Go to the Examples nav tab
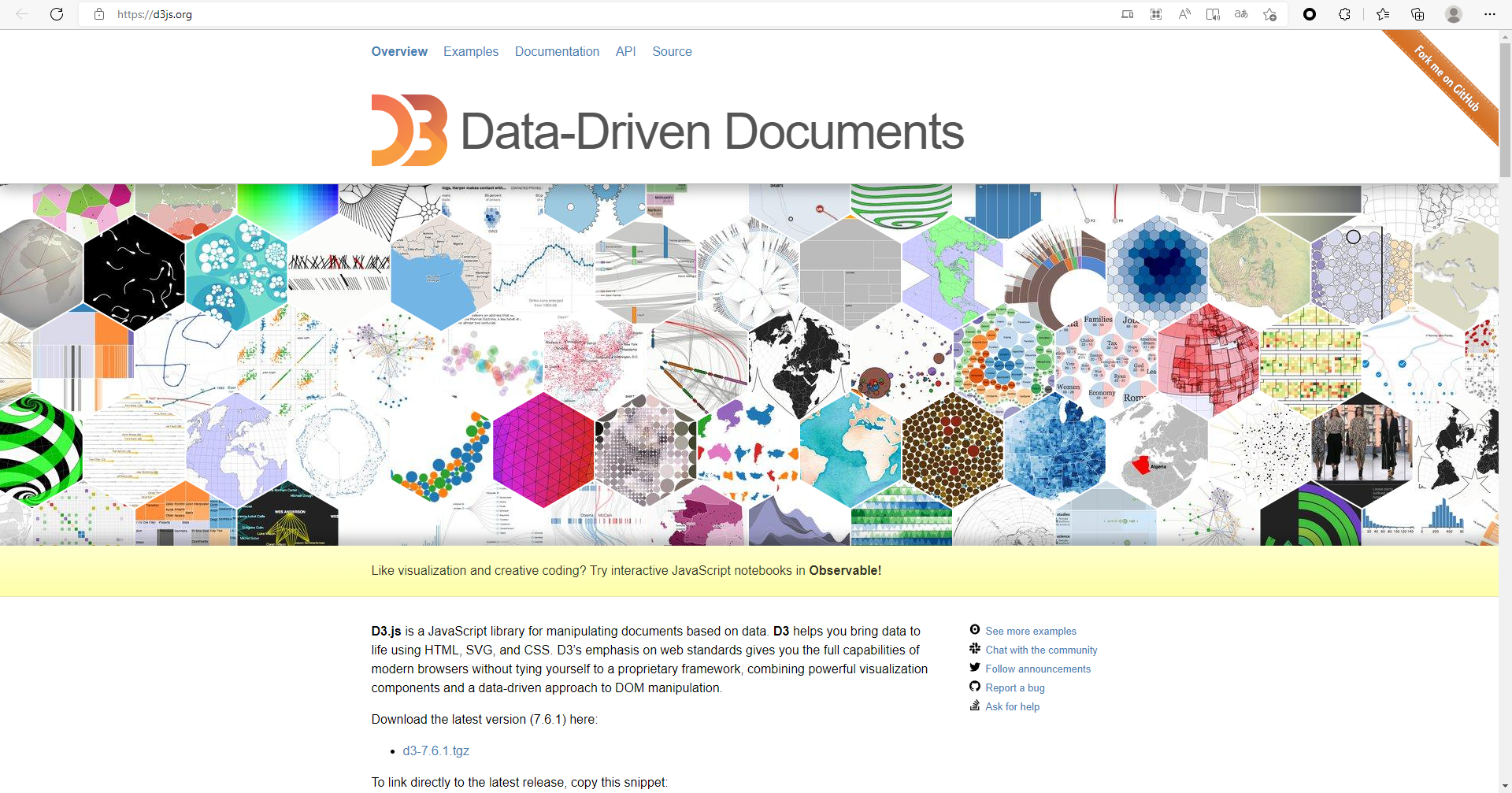Screen dimensions: 1512x793 [x=471, y=51]
